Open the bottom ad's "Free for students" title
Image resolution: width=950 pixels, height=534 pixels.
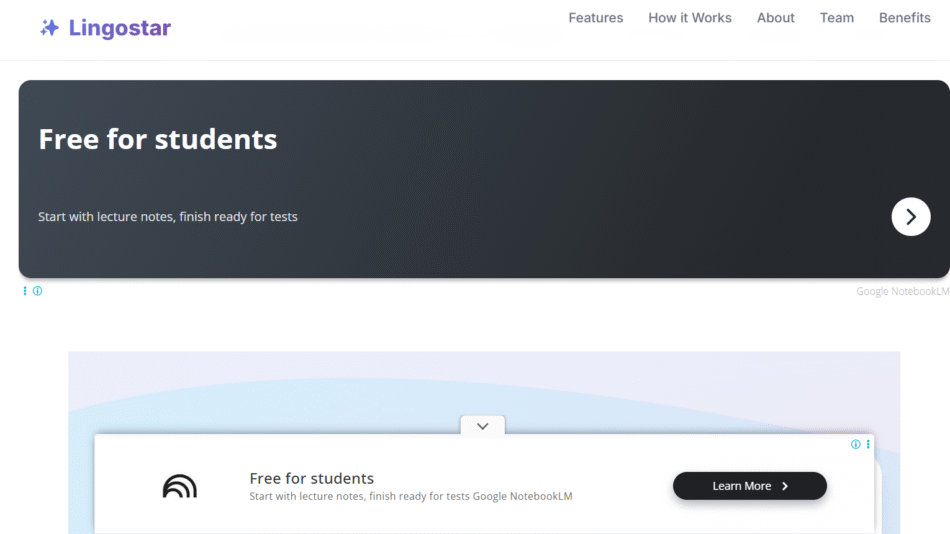coord(311,478)
